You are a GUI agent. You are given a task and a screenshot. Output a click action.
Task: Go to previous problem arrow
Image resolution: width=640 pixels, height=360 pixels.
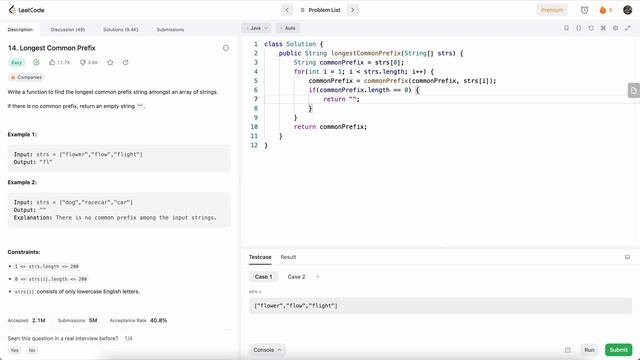click(287, 10)
